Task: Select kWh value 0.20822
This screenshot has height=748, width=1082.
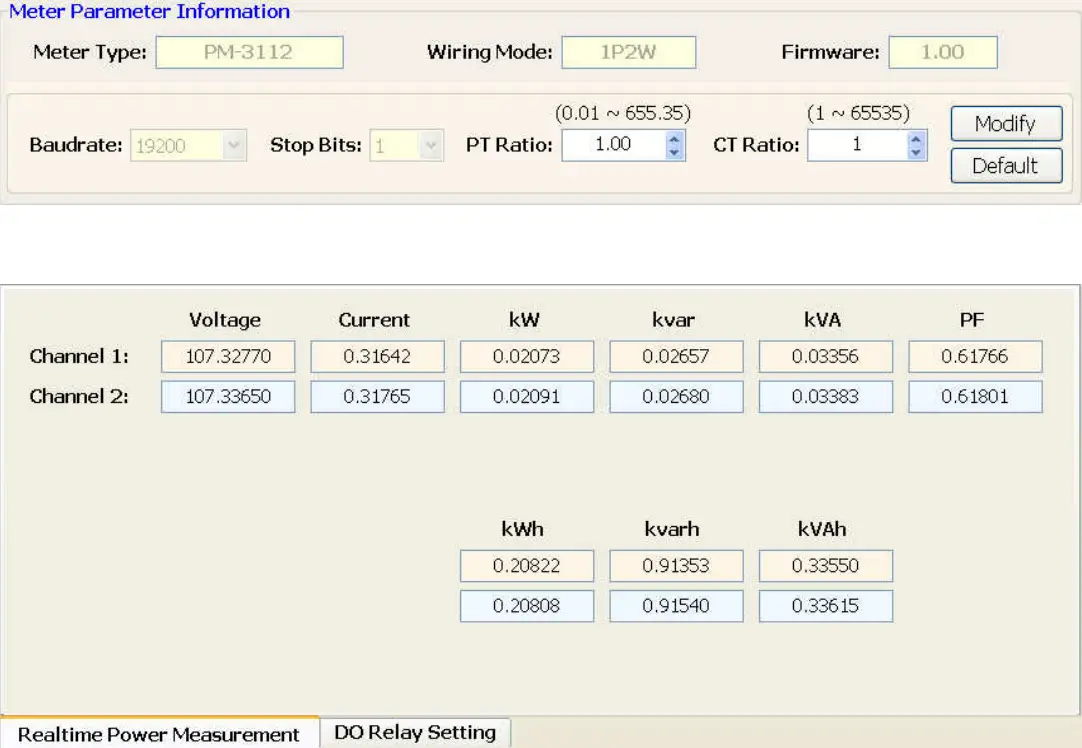Action: point(527,566)
